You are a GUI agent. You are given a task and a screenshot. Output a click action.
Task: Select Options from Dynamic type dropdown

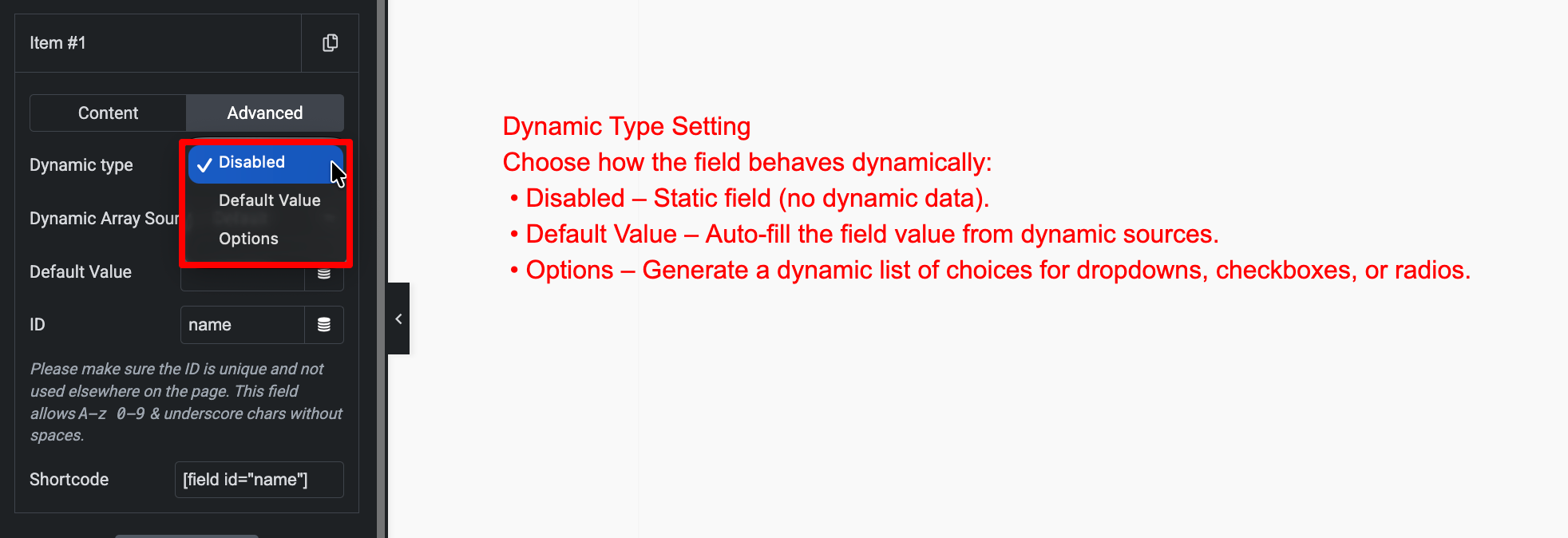(x=248, y=239)
